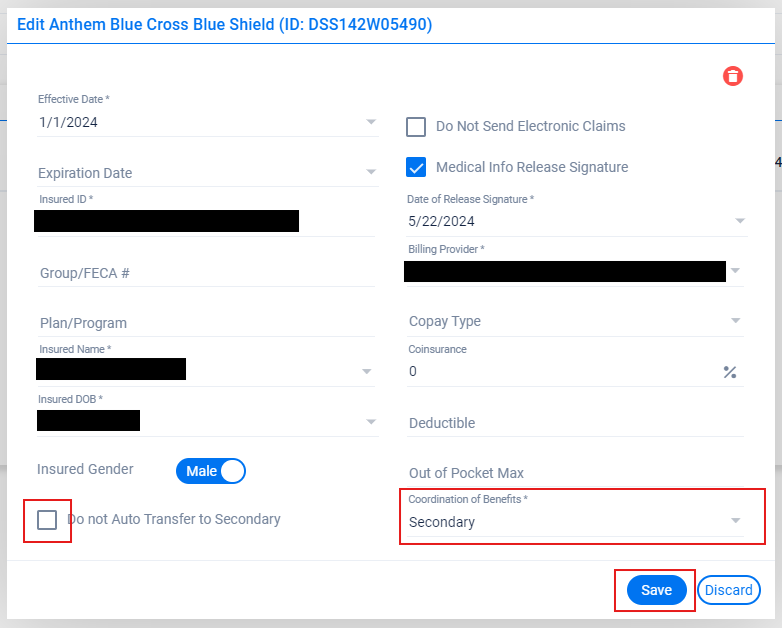This screenshot has height=628, width=782.
Task: Check Do Not Send Electronic Claims
Action: [x=416, y=127]
